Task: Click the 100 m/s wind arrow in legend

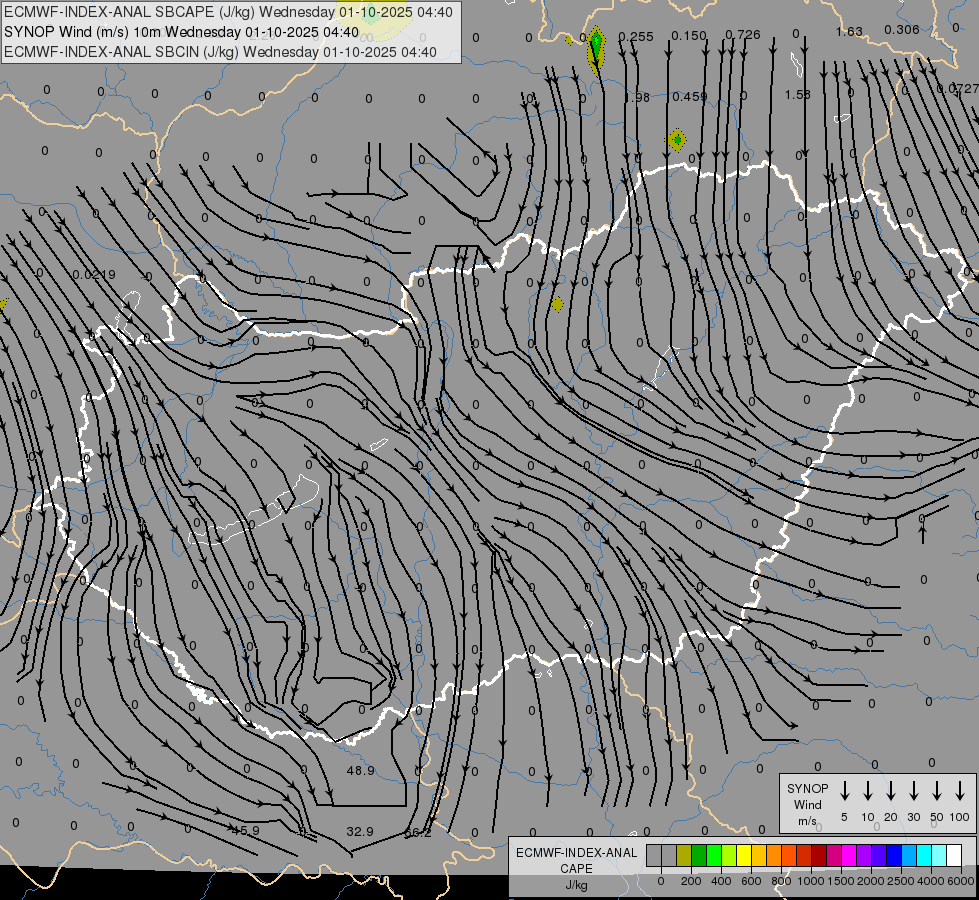Action: point(960,791)
